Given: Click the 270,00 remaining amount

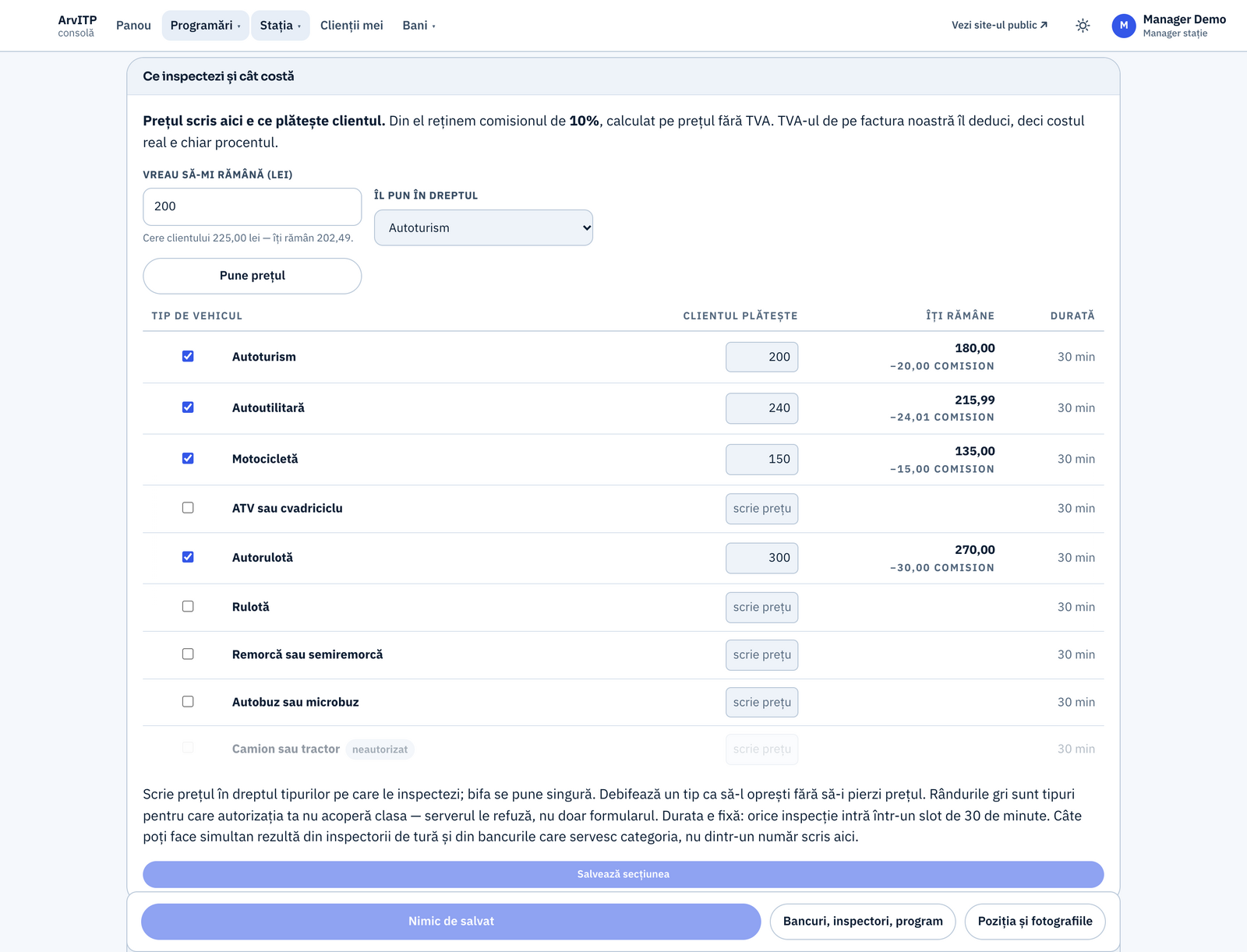Looking at the screenshot, I should [975, 550].
